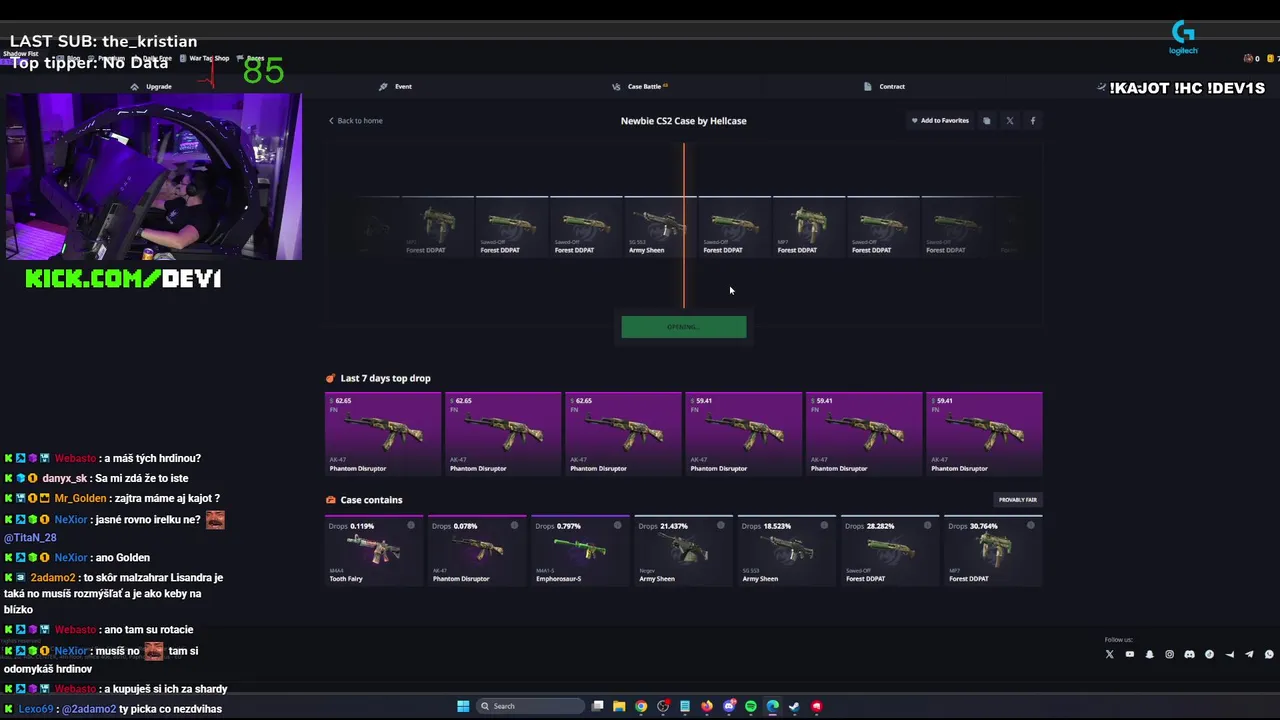Open Hellcase YouTube follow icon
The width and height of the screenshot is (1280, 720).
[1129, 654]
